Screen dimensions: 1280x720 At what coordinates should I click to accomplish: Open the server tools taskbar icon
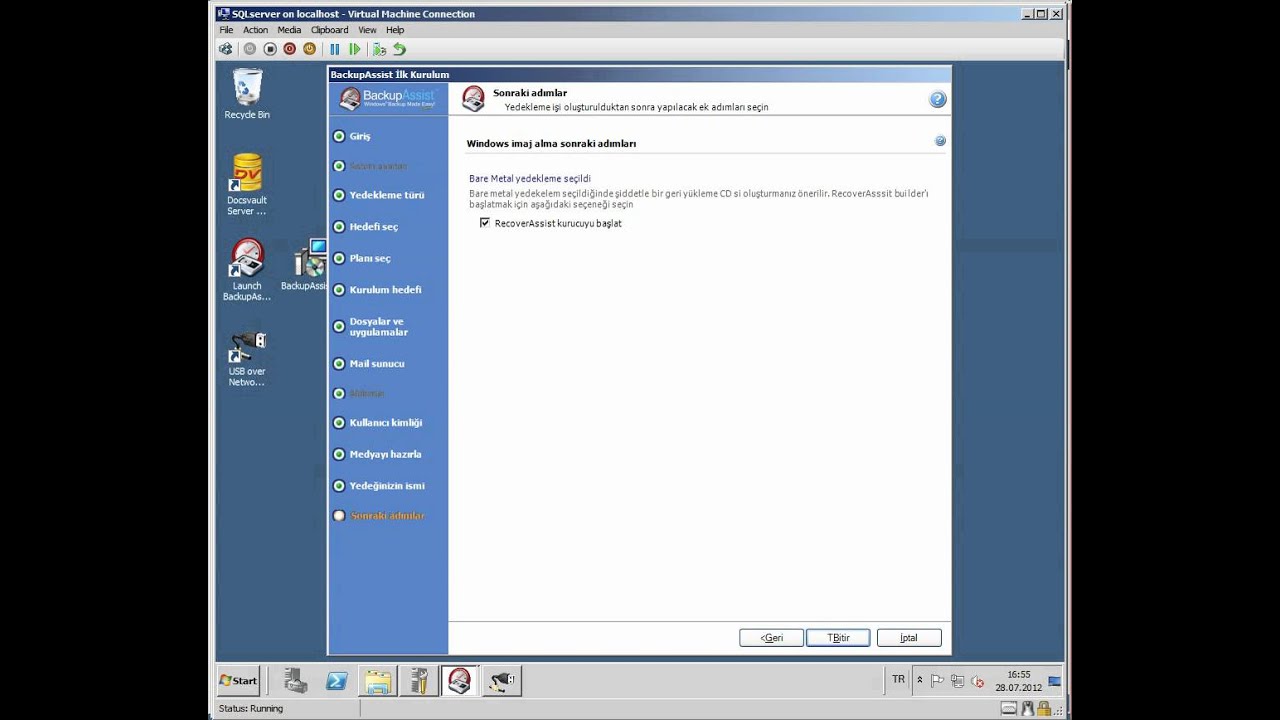419,681
